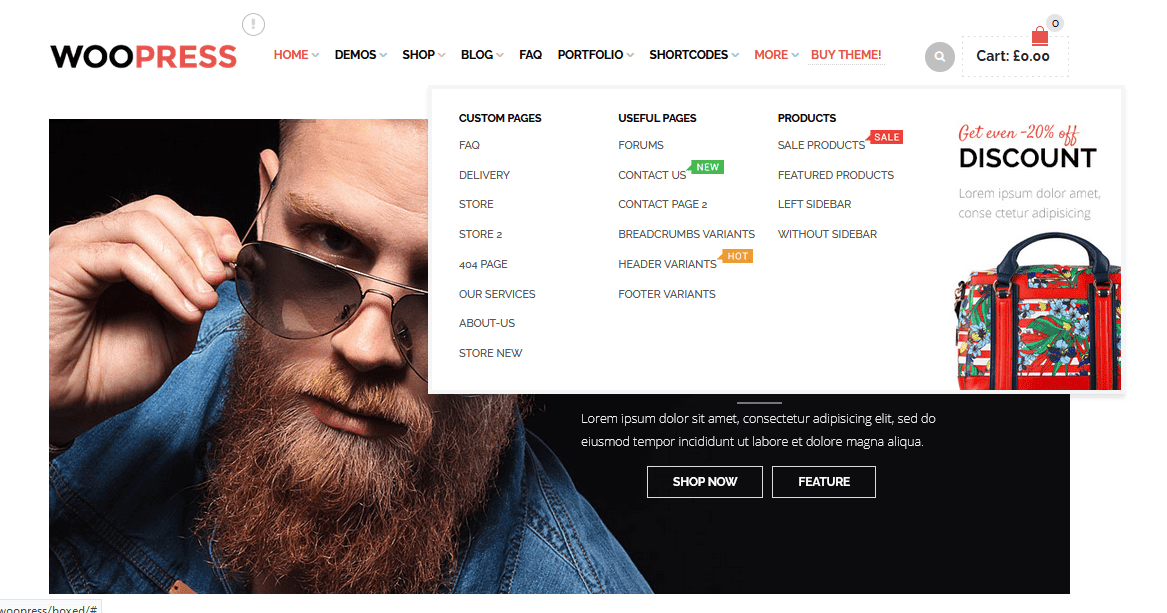Click the Buy Theme! link
Image resolution: width=1167 pixels, height=613 pixels.
pos(846,55)
